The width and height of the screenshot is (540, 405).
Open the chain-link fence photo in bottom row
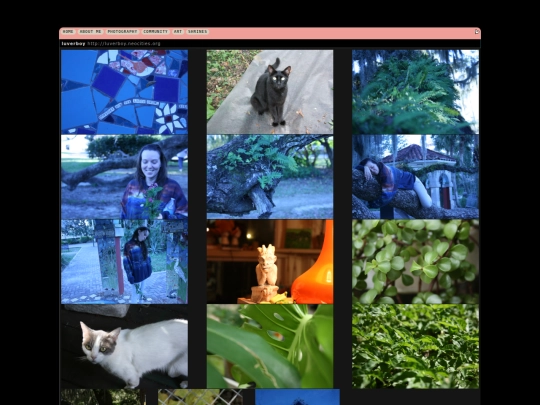(x=200, y=397)
